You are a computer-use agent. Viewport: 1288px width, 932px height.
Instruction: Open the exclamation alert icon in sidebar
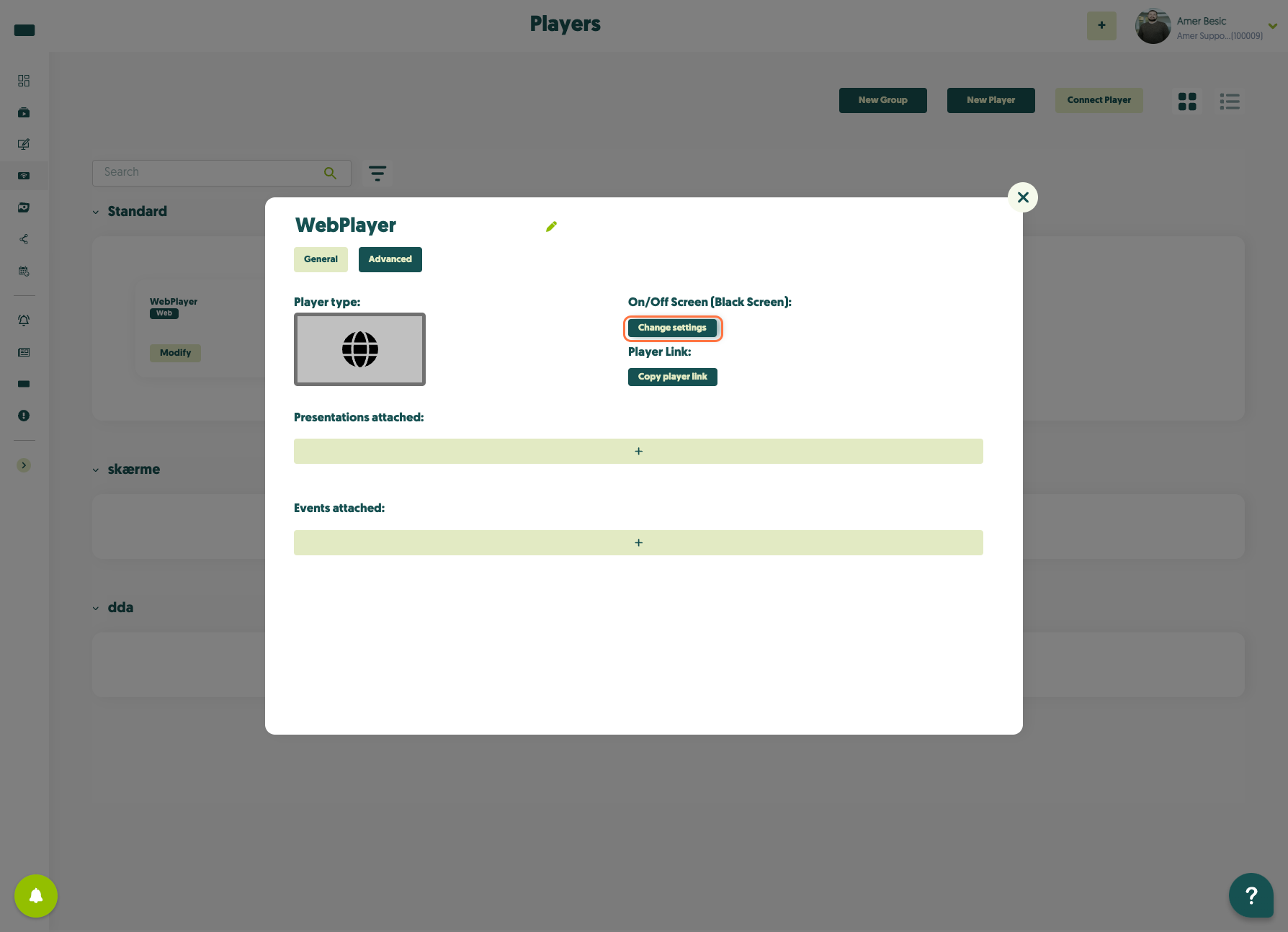coord(24,416)
